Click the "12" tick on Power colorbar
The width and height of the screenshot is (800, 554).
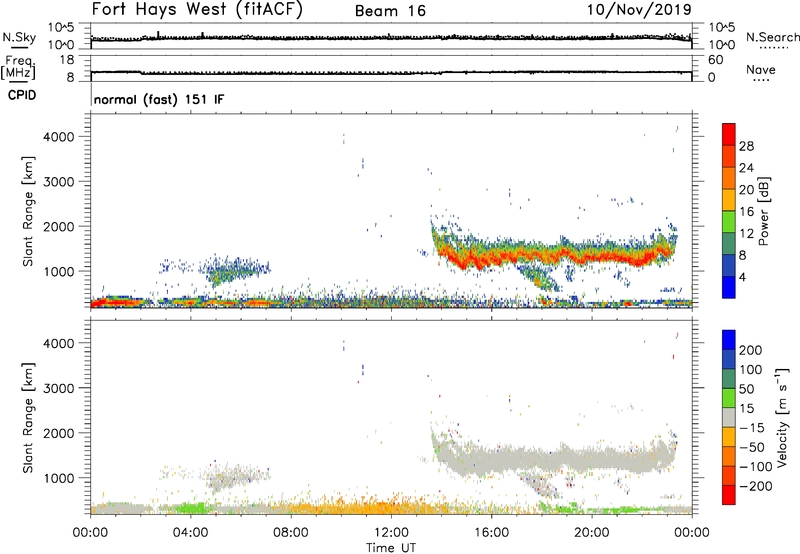746,233
